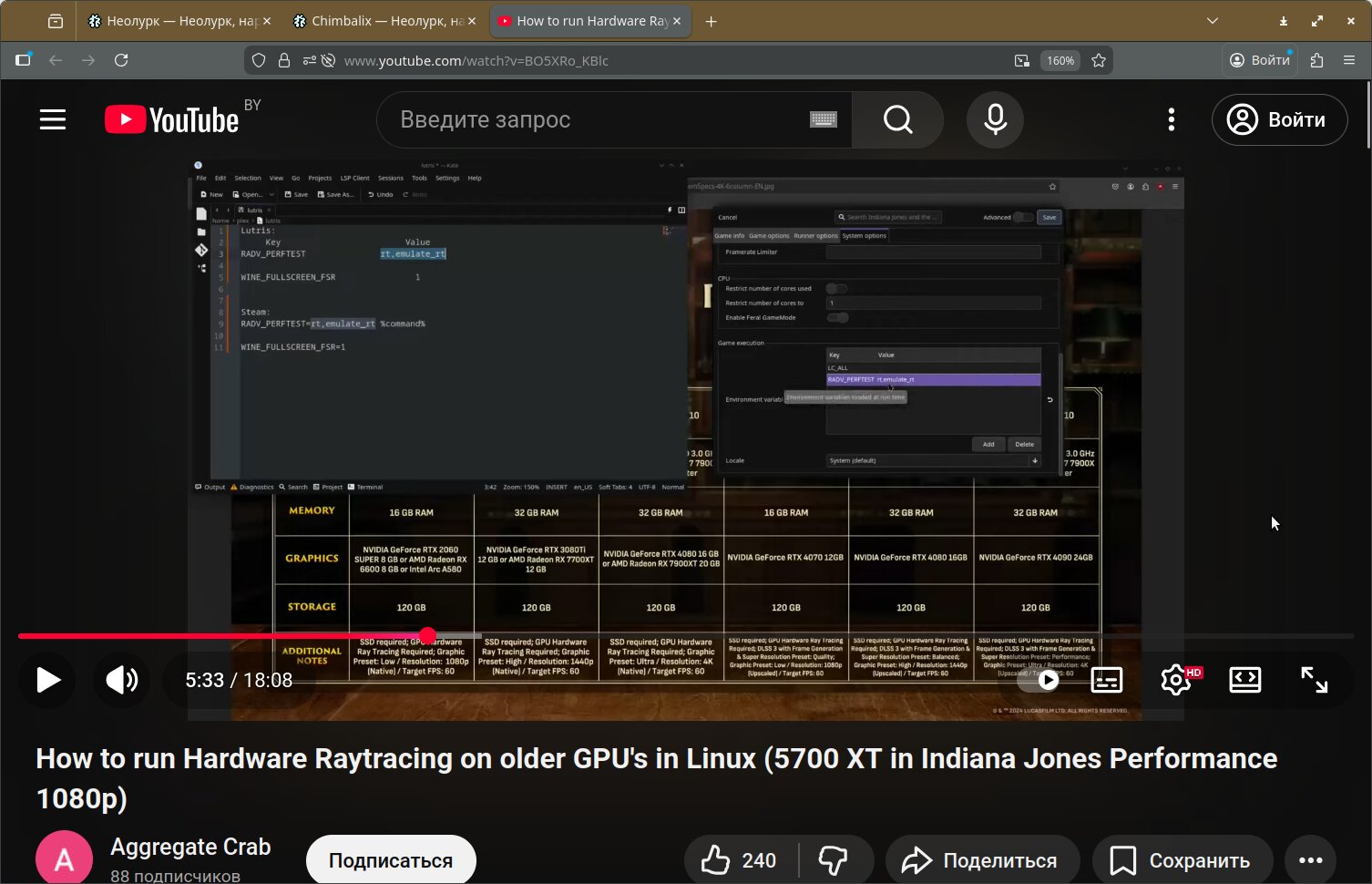Click the browser account Войти button
The image size is (1372, 884).
pos(1261,60)
